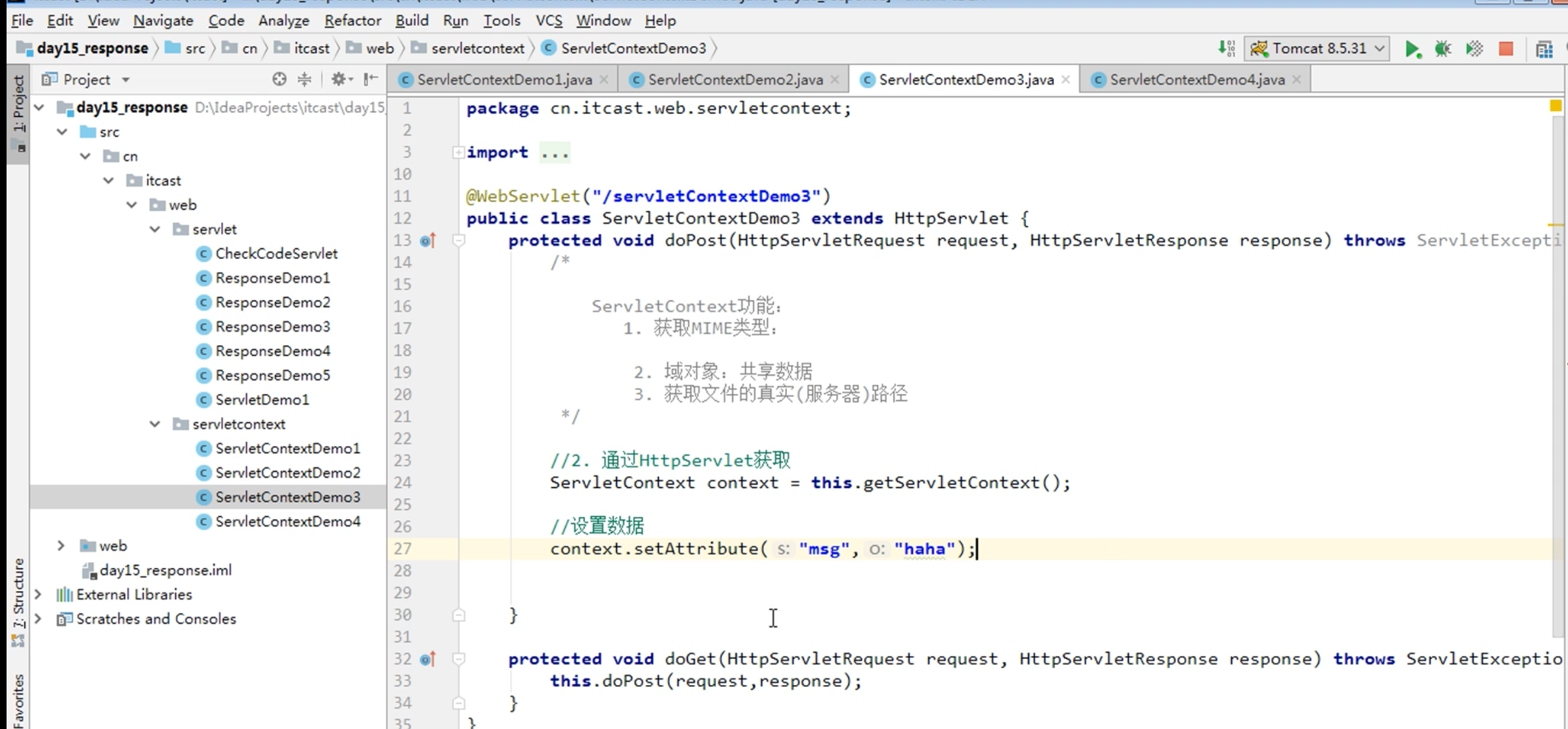
Task: Click Collapse All icon in Project panel
Action: (305, 79)
